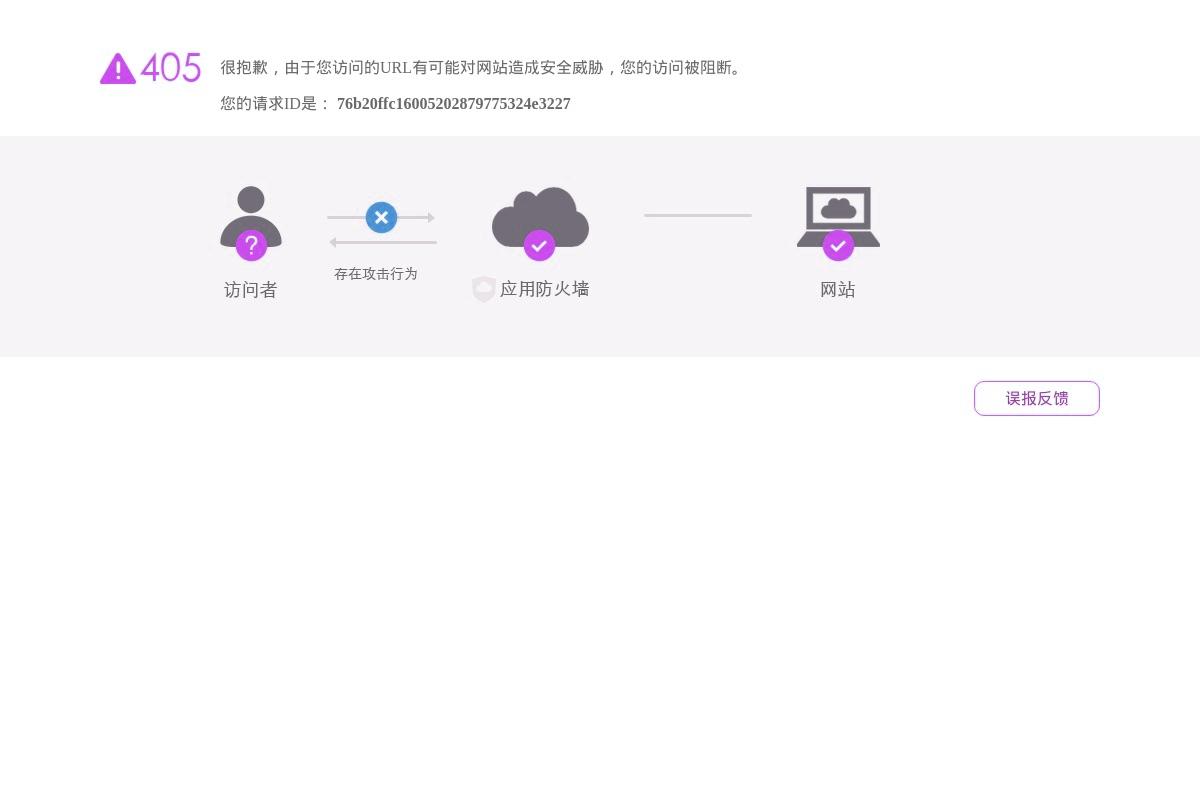Click the 405 error code text
This screenshot has height=803, width=1200.
171,68
